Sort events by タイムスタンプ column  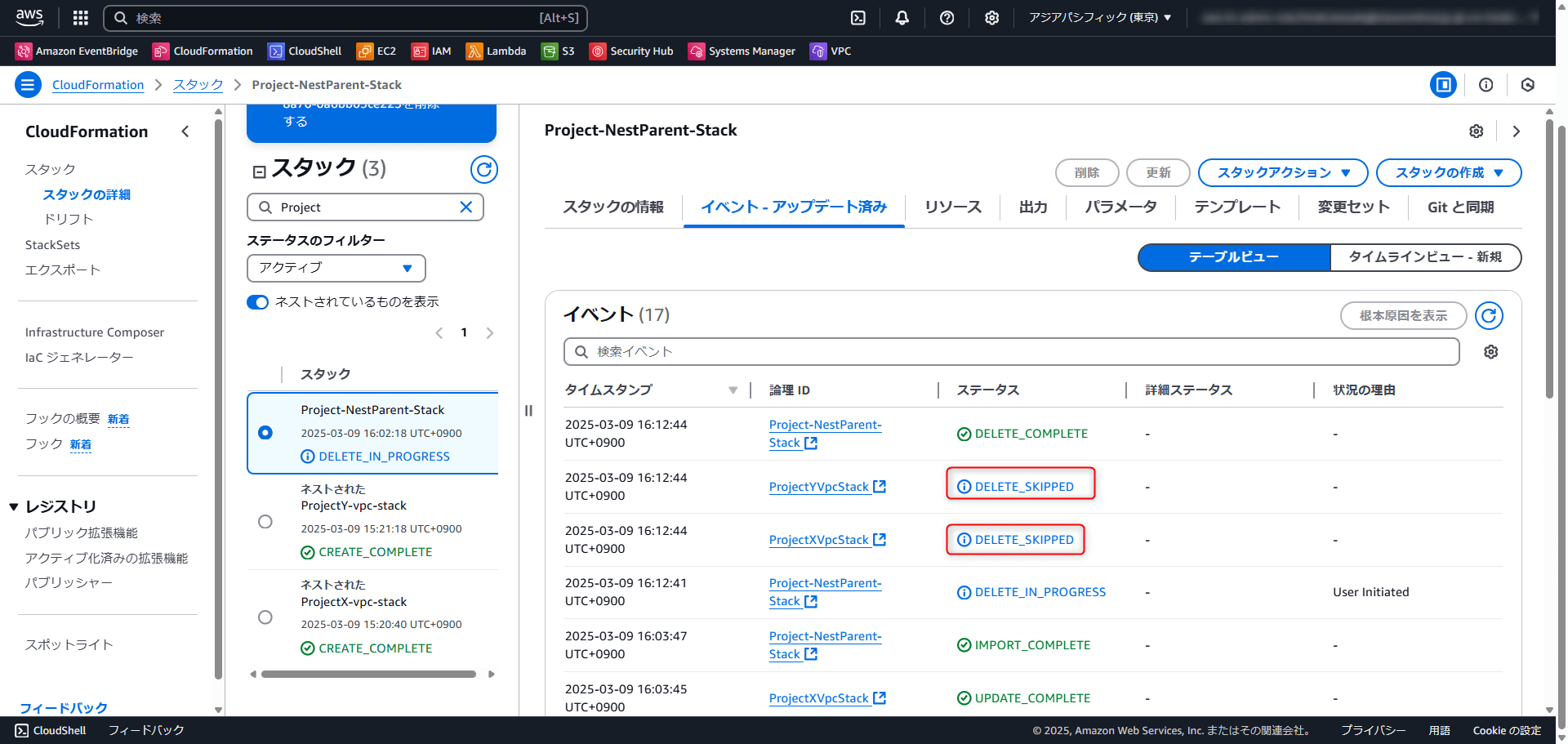pyautogui.click(x=733, y=390)
